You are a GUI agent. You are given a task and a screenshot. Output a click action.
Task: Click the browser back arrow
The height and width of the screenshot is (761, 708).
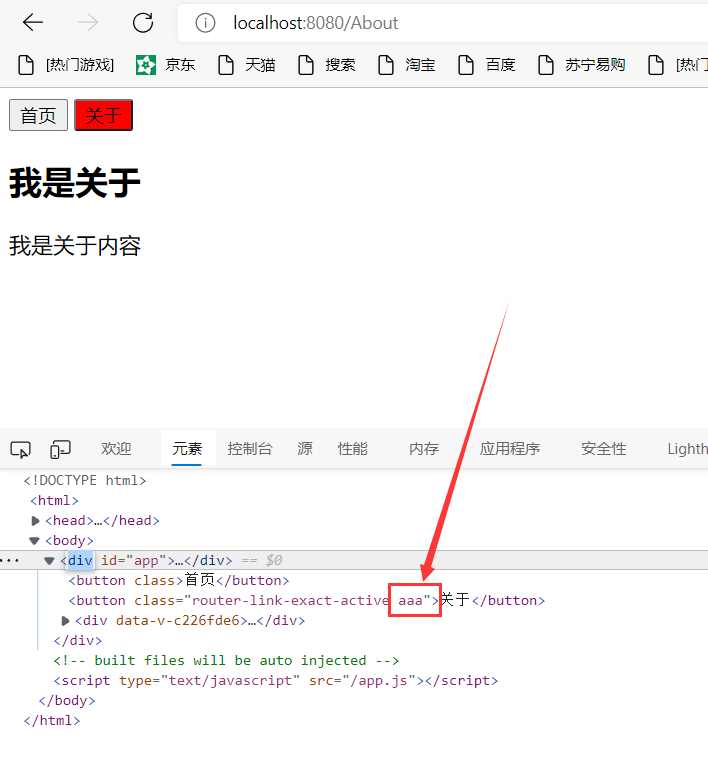[33, 22]
